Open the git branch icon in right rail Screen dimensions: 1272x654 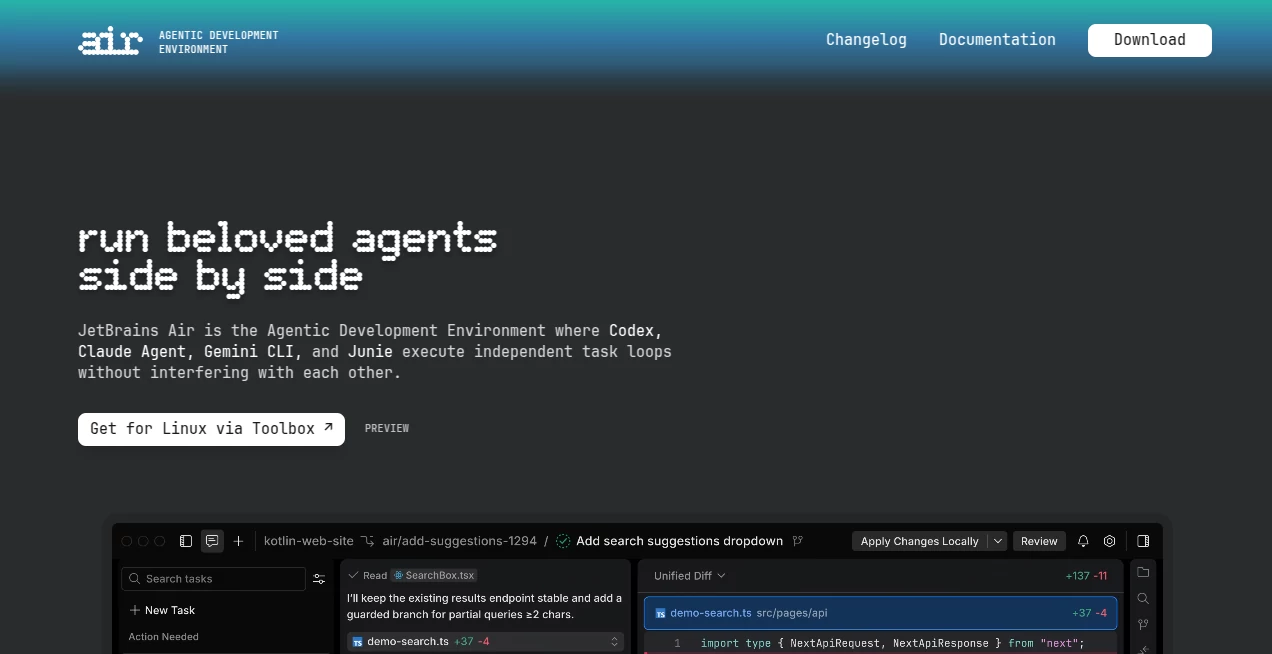click(x=1143, y=624)
